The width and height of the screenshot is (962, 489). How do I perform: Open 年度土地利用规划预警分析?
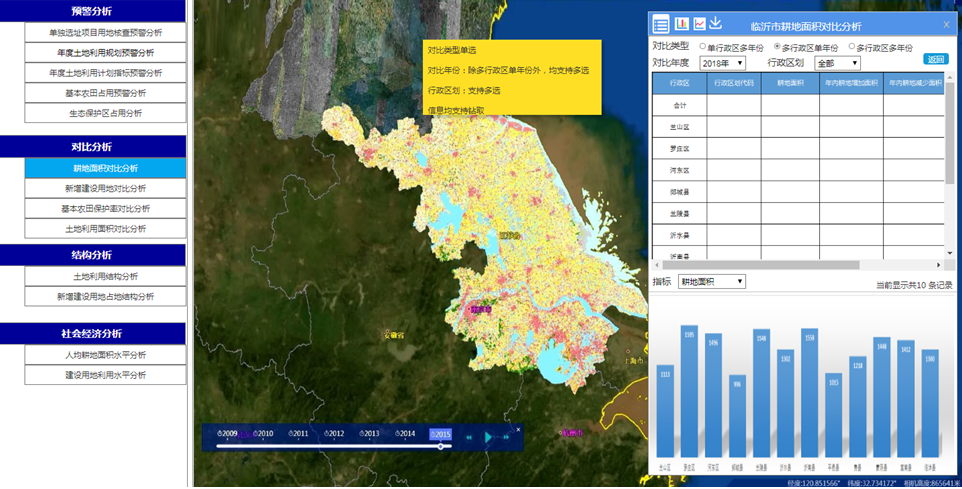tap(106, 53)
